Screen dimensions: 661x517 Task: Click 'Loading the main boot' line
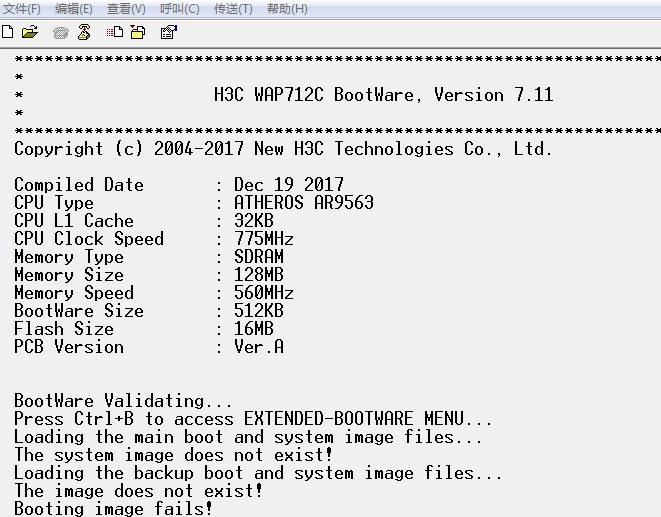click(x=248, y=437)
